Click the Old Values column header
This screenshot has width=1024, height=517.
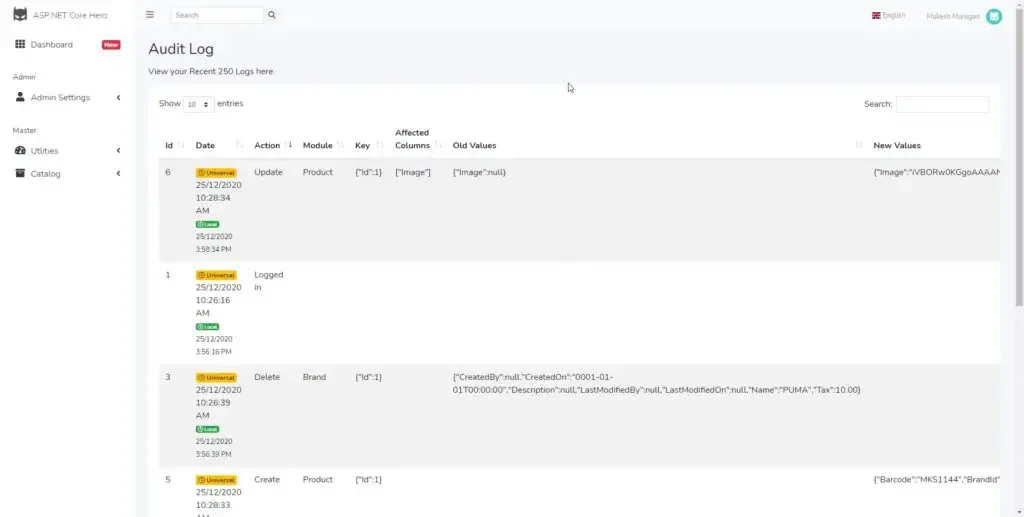coord(474,146)
